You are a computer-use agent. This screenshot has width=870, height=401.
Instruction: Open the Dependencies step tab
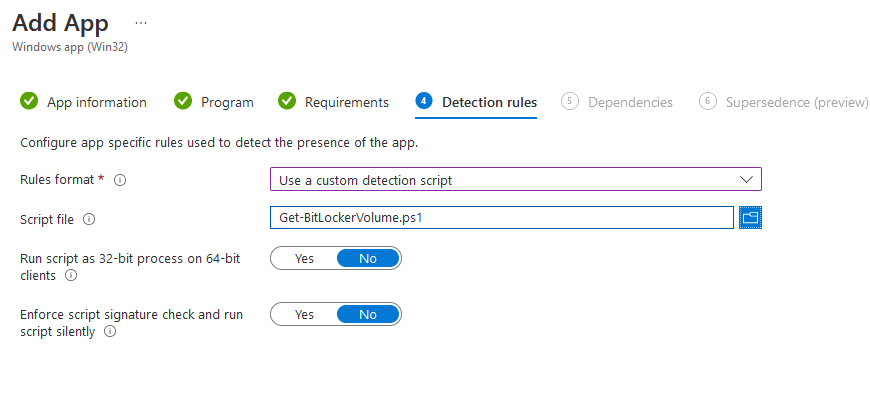[x=630, y=102]
